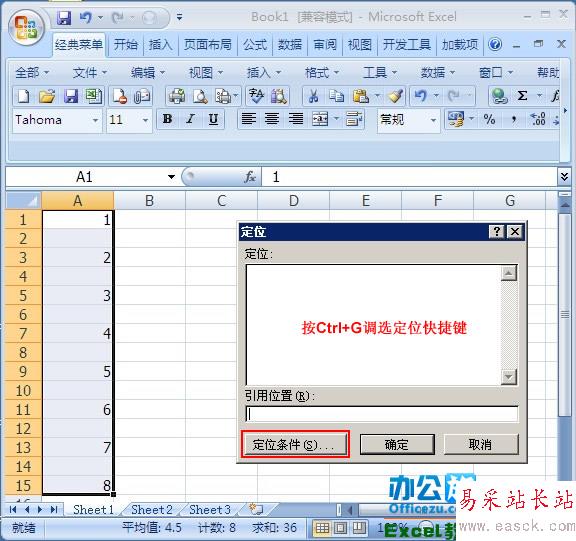The width and height of the screenshot is (576, 541).
Task: Open the 格式 menu
Action: pos(322,72)
